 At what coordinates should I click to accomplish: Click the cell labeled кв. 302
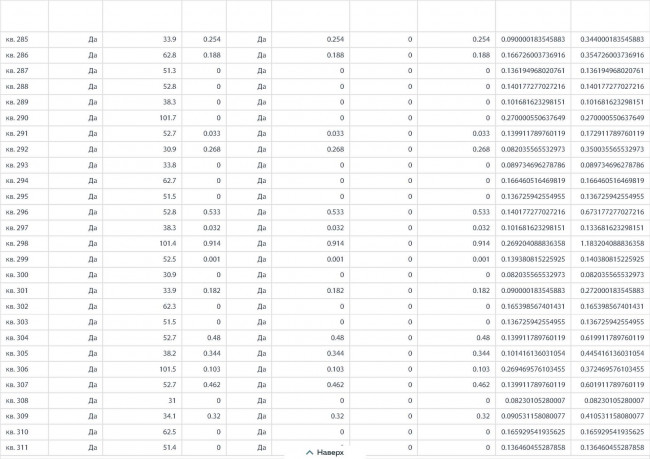(17, 306)
